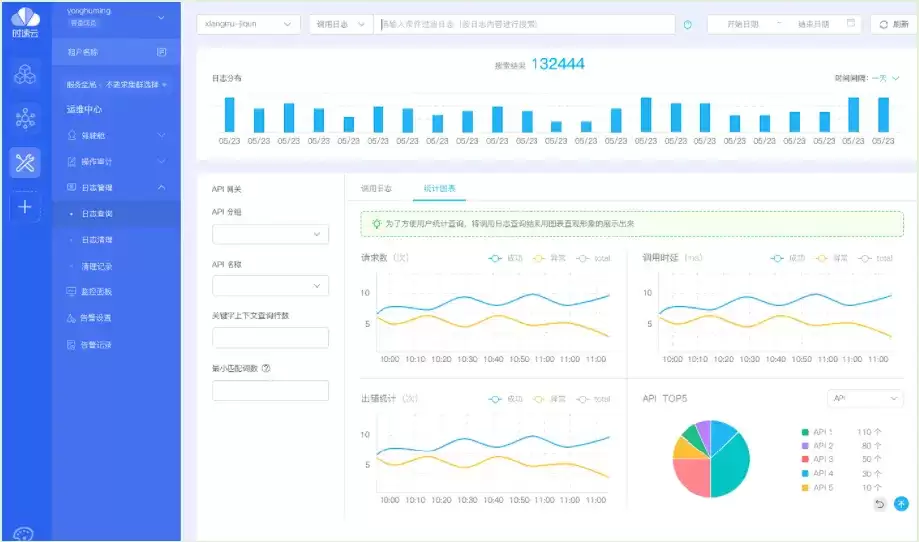Toggle the 异常 legend in 调用时延 chart
This screenshot has height=542, width=919.
[x=832, y=258]
